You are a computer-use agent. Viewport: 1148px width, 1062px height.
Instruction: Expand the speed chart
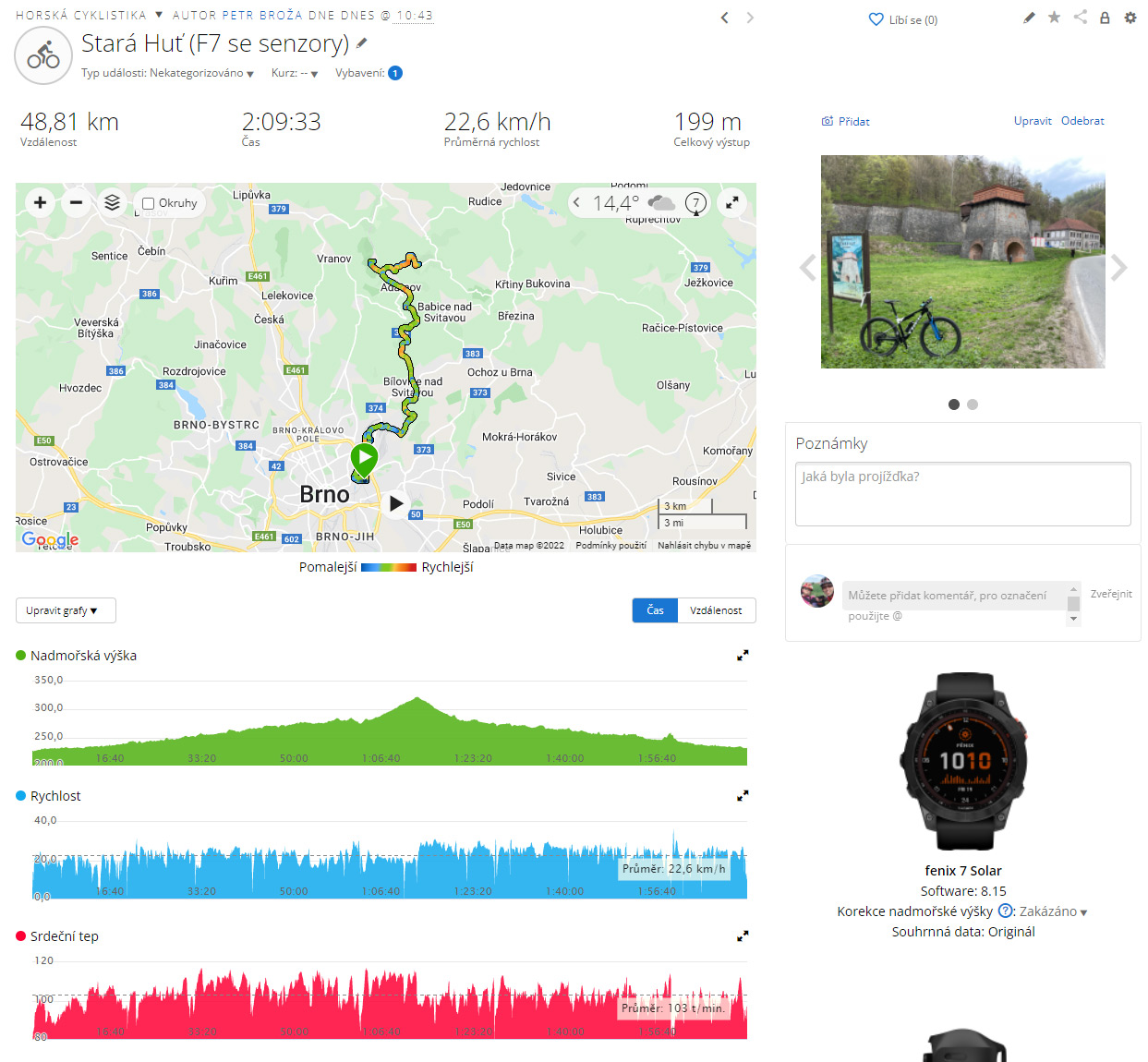pos(743,796)
